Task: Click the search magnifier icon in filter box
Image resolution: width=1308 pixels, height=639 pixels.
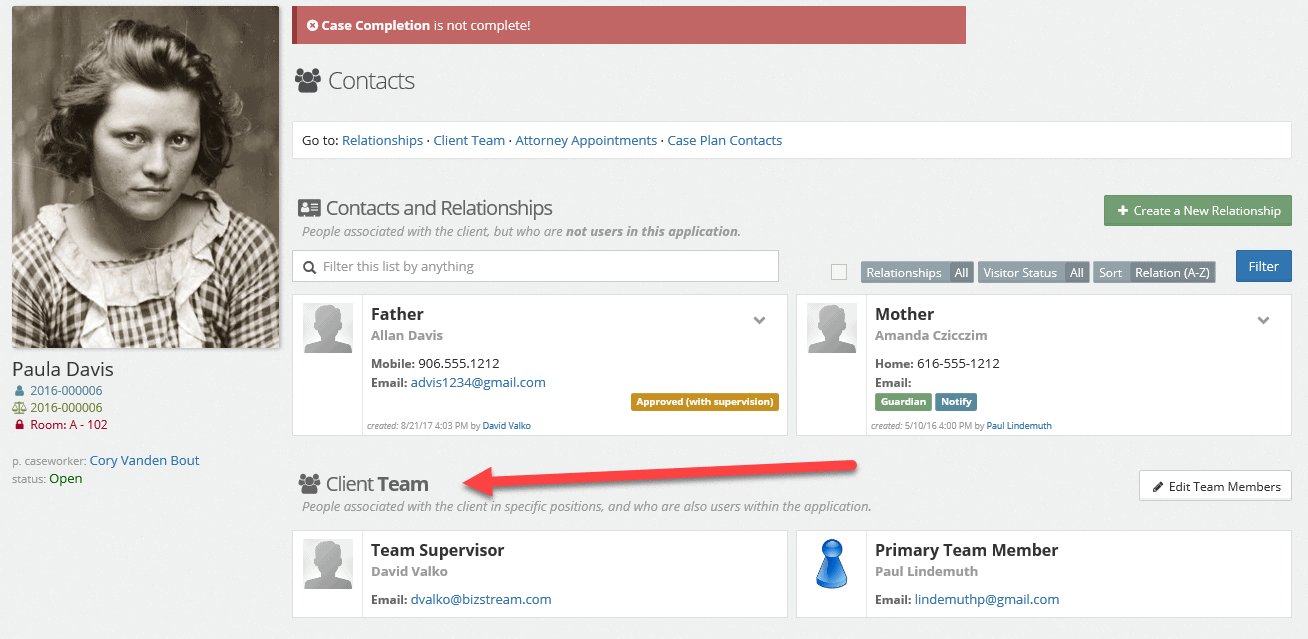Action: (x=308, y=267)
